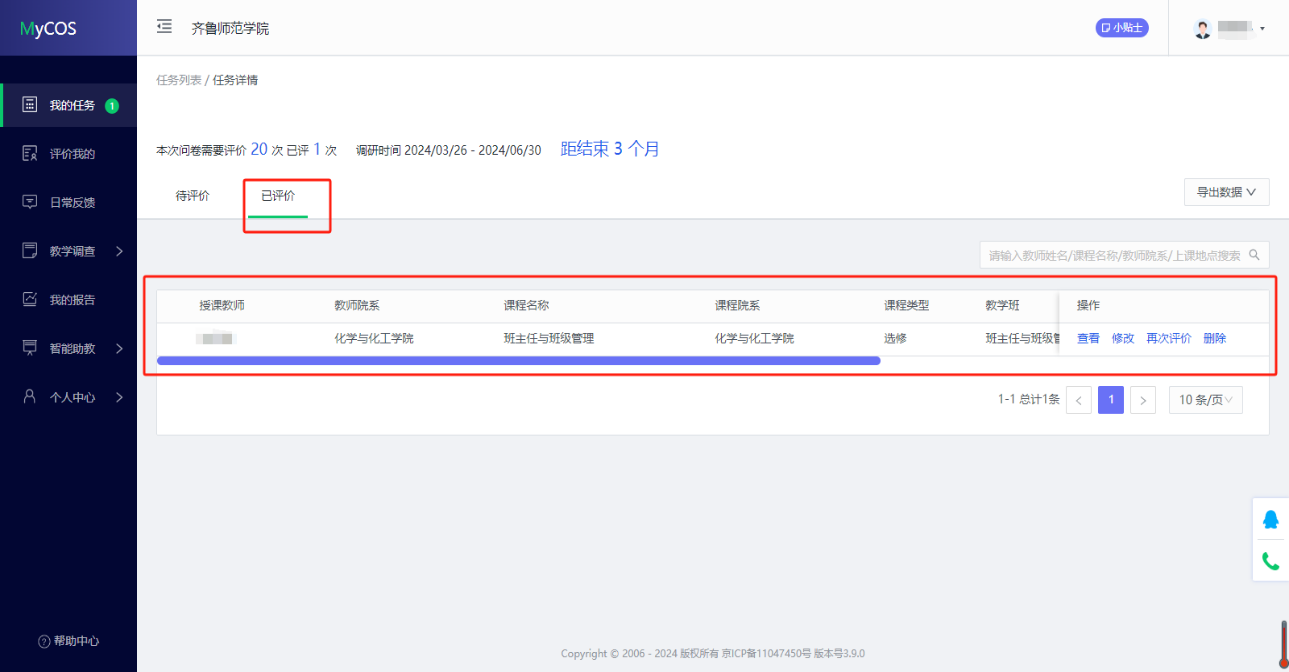Click the user avatar icon
Image resolution: width=1289 pixels, height=672 pixels.
pyautogui.click(x=1203, y=29)
